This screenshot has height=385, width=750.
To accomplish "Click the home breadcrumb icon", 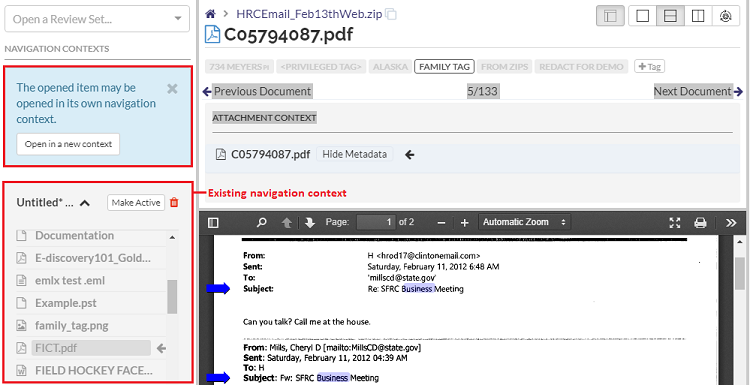I will [x=210, y=14].
